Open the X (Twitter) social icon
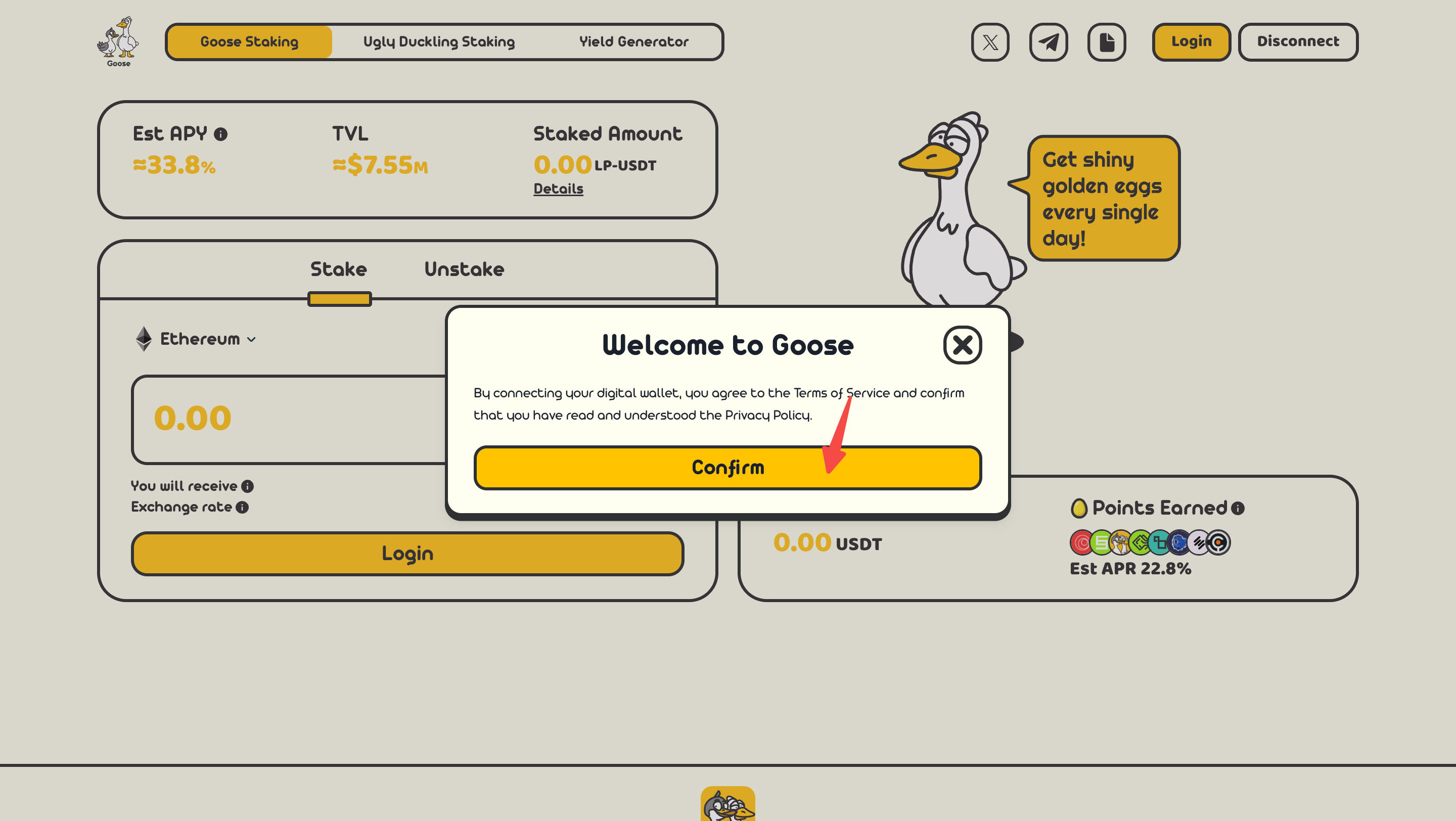Image resolution: width=1456 pixels, height=821 pixels. click(x=990, y=42)
